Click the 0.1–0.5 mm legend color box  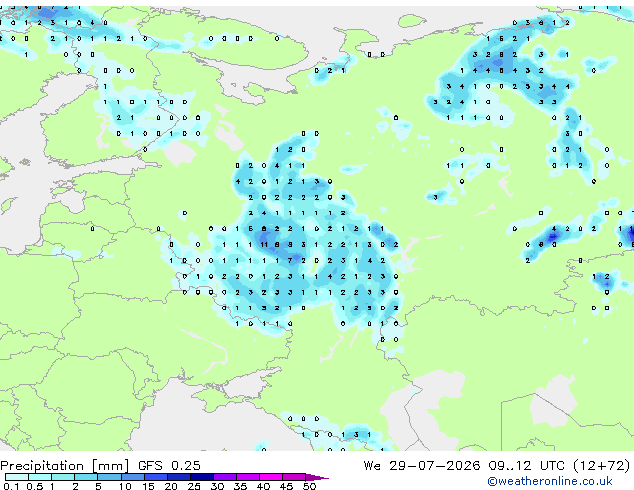point(17,477)
